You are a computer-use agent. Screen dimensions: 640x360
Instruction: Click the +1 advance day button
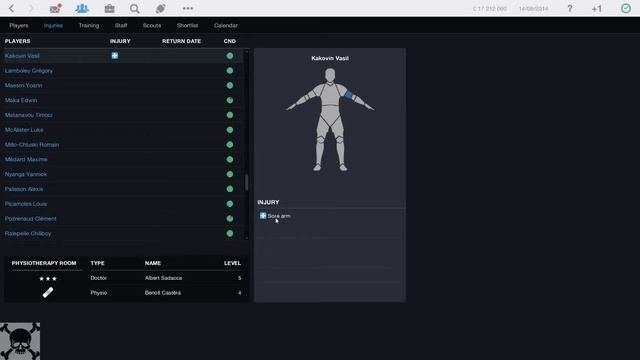597,9
